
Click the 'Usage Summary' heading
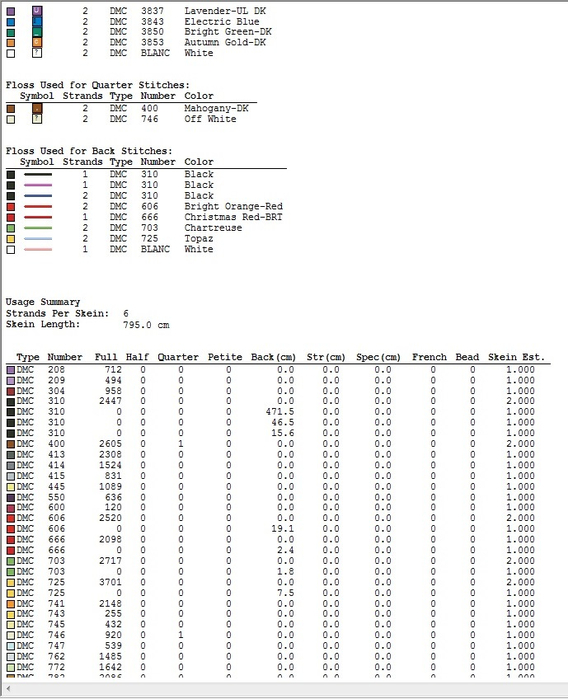click(x=43, y=302)
